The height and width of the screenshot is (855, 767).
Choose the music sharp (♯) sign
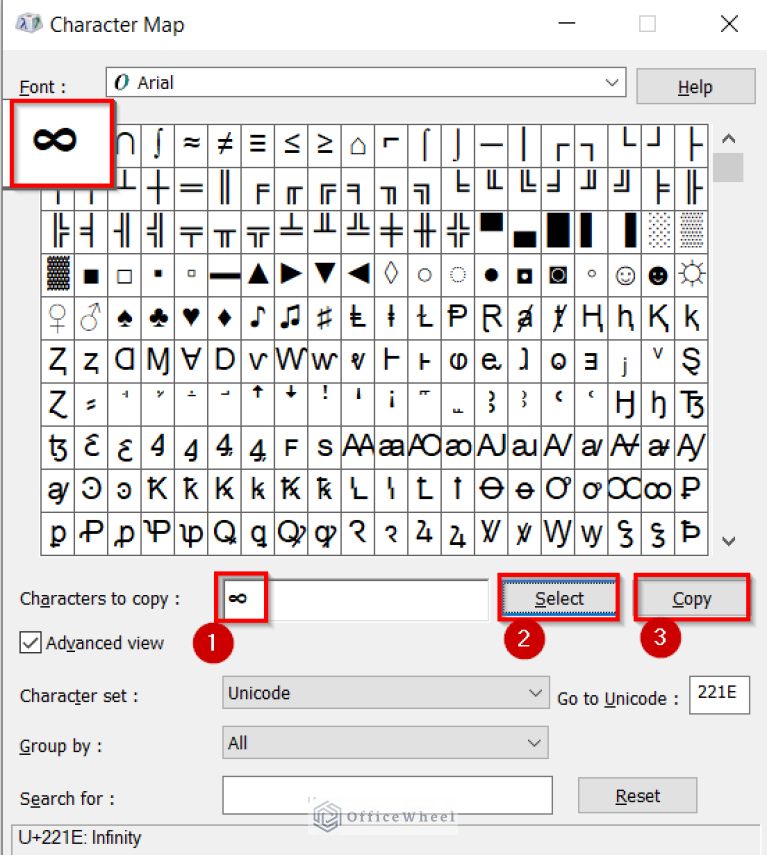tap(324, 317)
